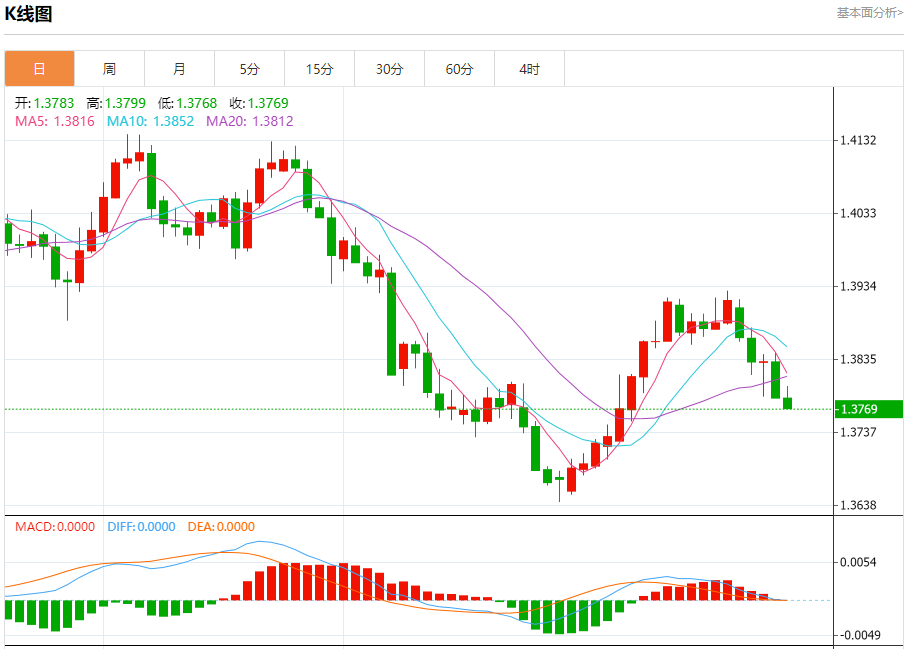Choose the 60分 interval tab

coord(459,69)
